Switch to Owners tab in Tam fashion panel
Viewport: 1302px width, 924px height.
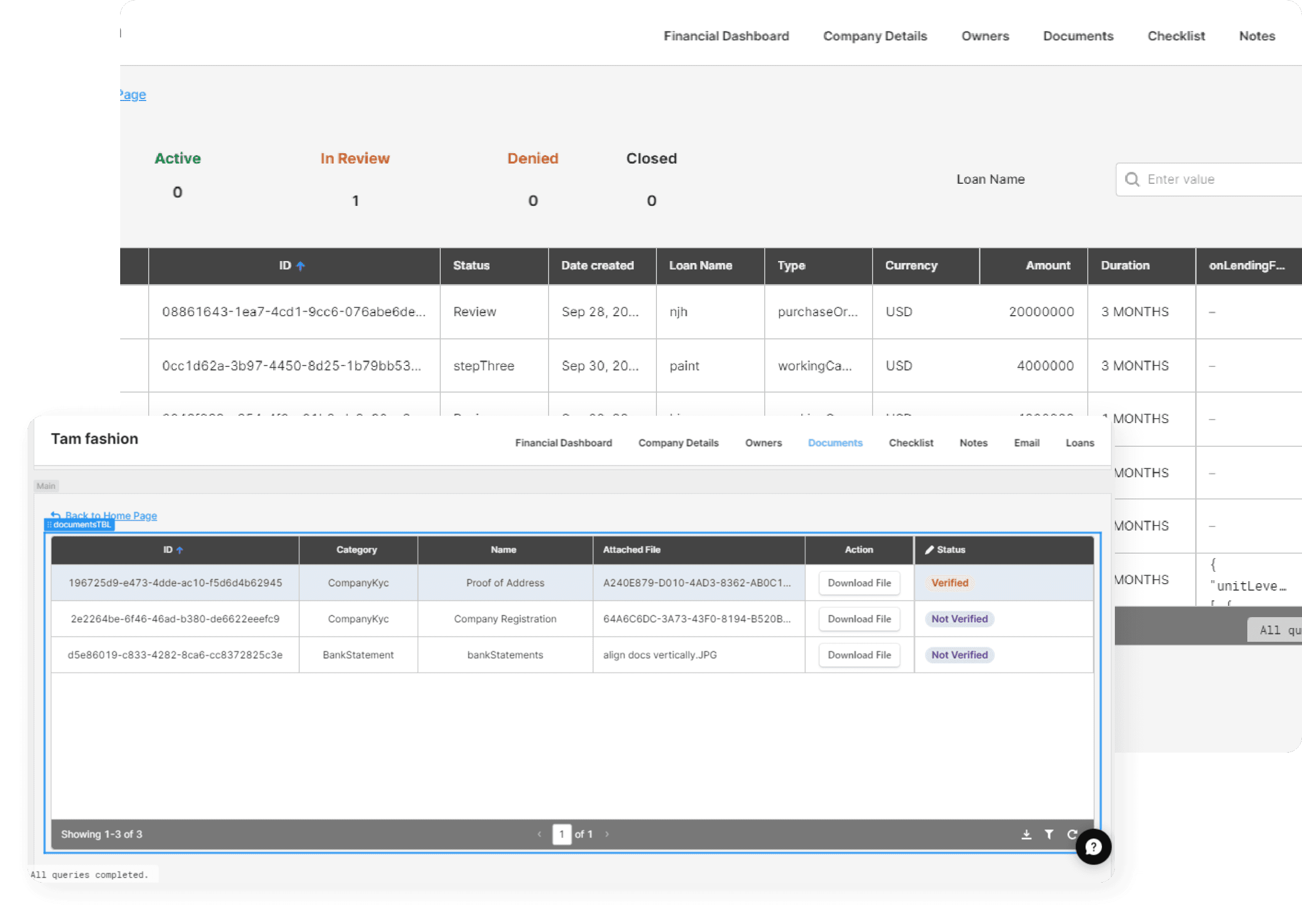pyautogui.click(x=763, y=443)
